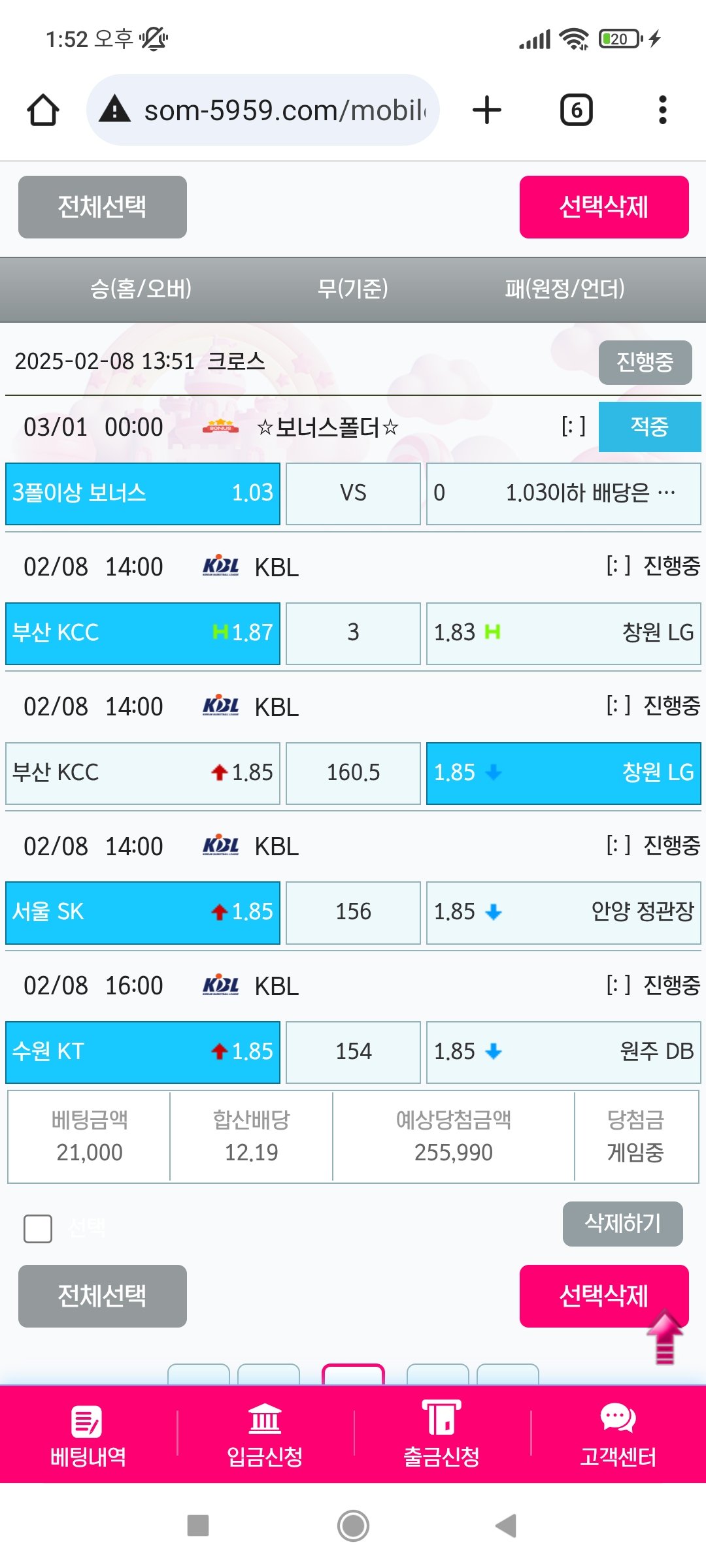706x1568 pixels.
Task: Check the bet slip selection checkbox
Action: pos(38,1228)
